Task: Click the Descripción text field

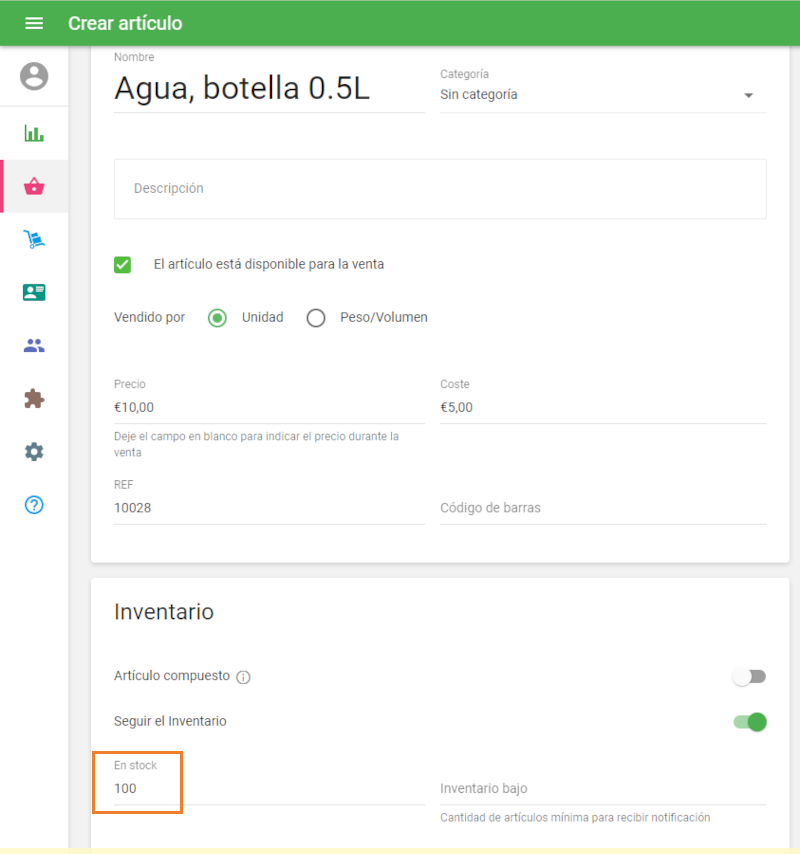Action: [440, 189]
